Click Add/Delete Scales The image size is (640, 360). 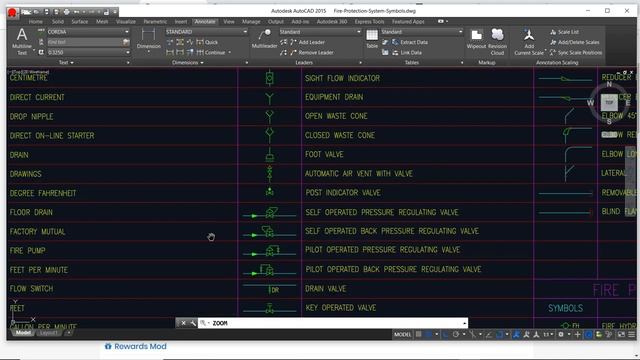574,42
